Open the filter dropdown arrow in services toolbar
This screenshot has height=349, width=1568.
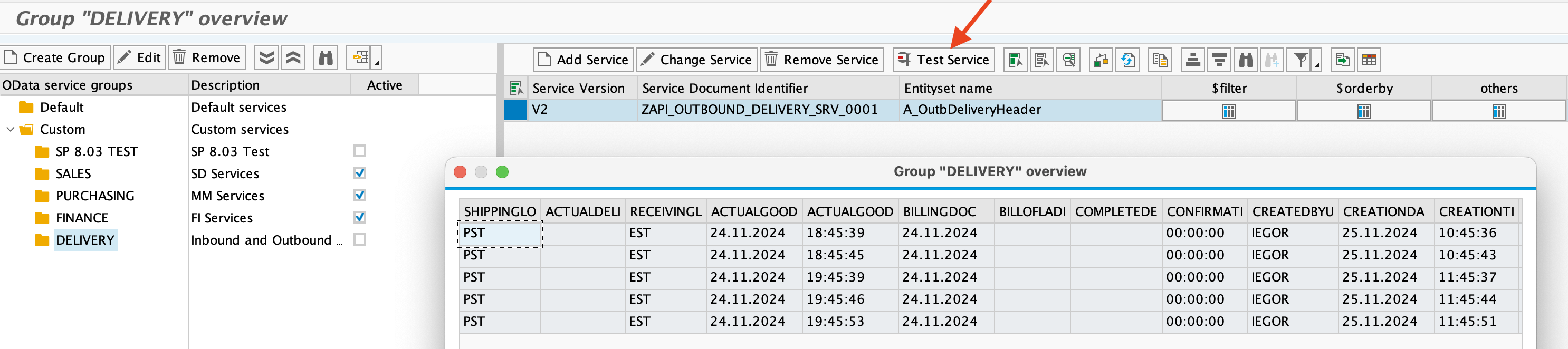1317,64
